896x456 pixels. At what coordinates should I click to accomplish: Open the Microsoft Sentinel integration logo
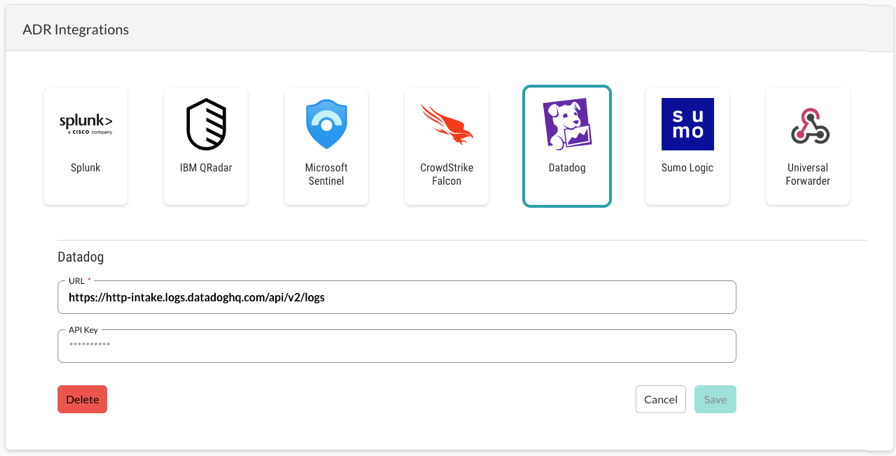click(x=326, y=124)
